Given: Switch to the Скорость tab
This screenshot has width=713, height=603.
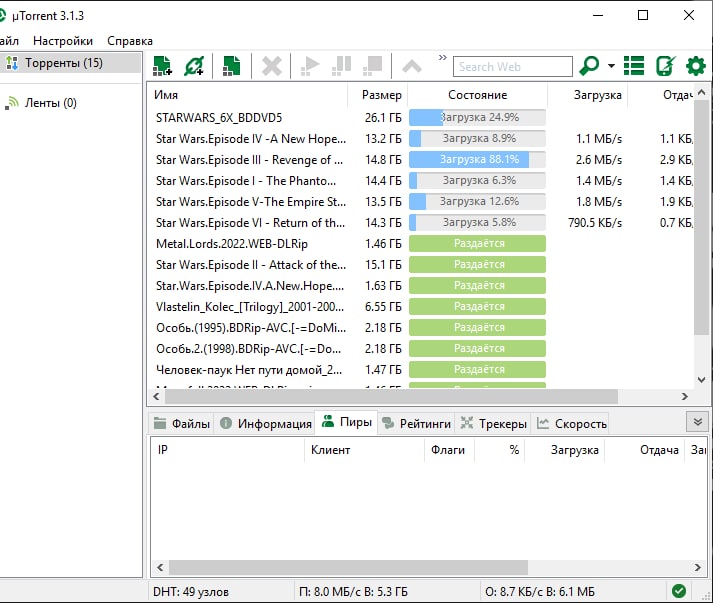Looking at the screenshot, I should (572, 424).
